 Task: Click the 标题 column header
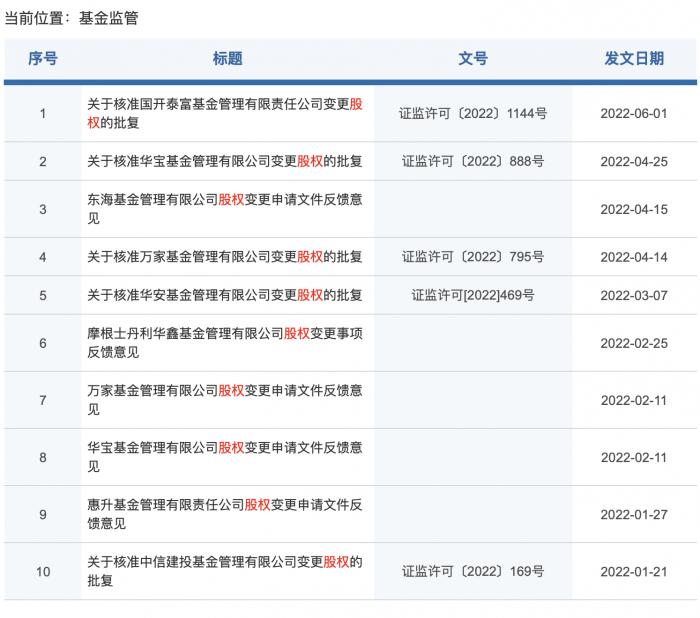227,59
